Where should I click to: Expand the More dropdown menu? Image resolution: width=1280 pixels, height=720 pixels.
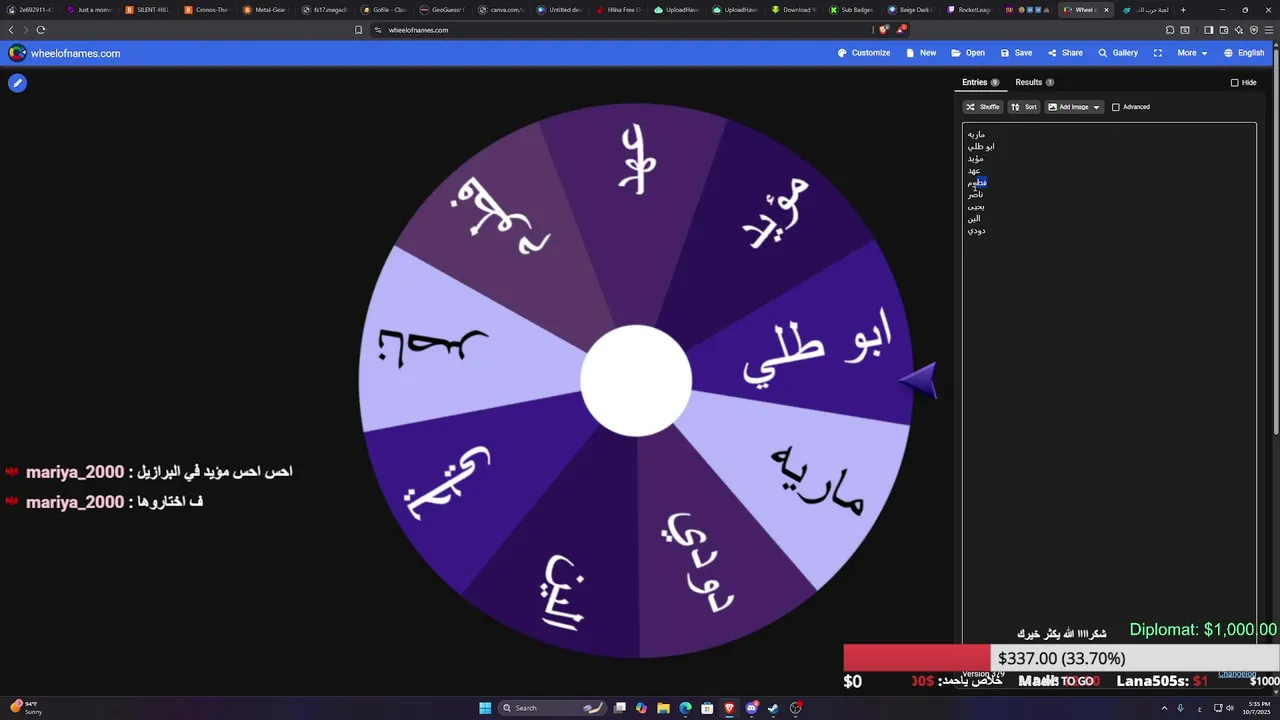[1192, 53]
